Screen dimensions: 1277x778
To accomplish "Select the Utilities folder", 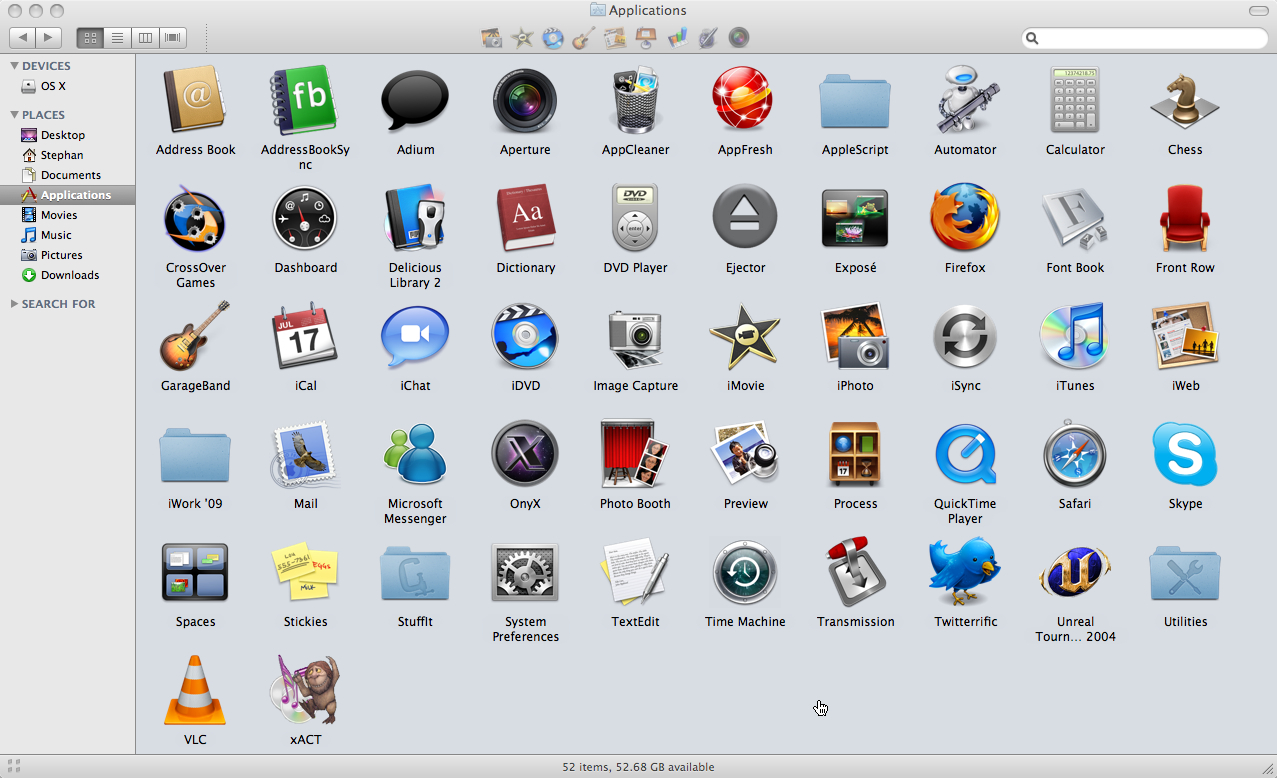I will click(1185, 572).
